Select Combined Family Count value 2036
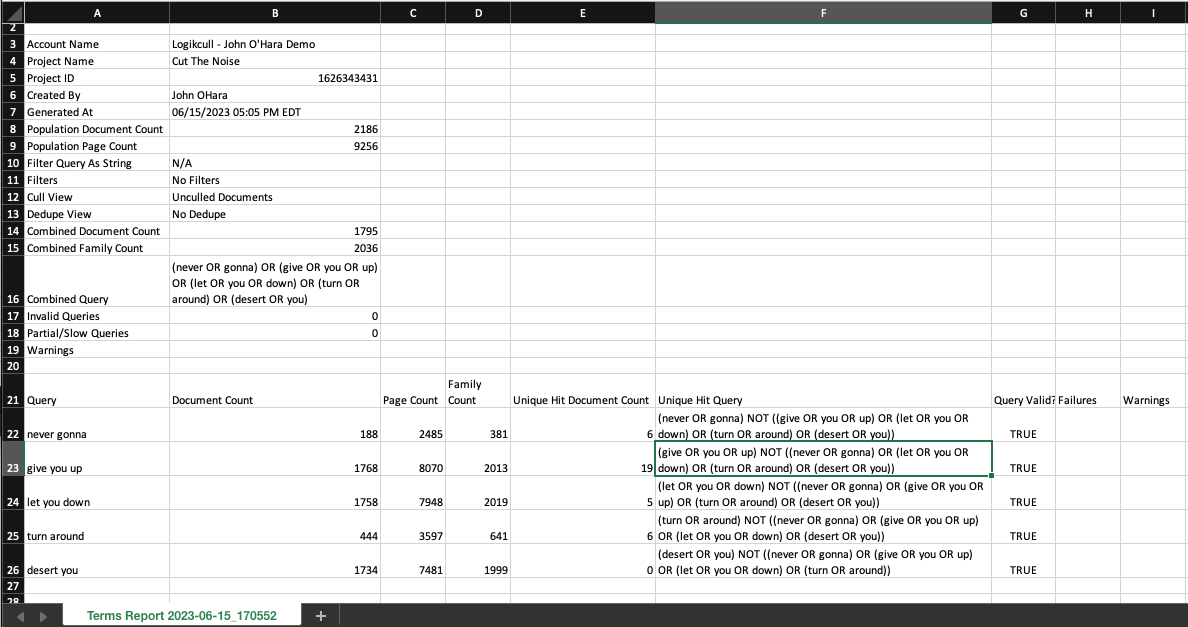 [x=275, y=248]
